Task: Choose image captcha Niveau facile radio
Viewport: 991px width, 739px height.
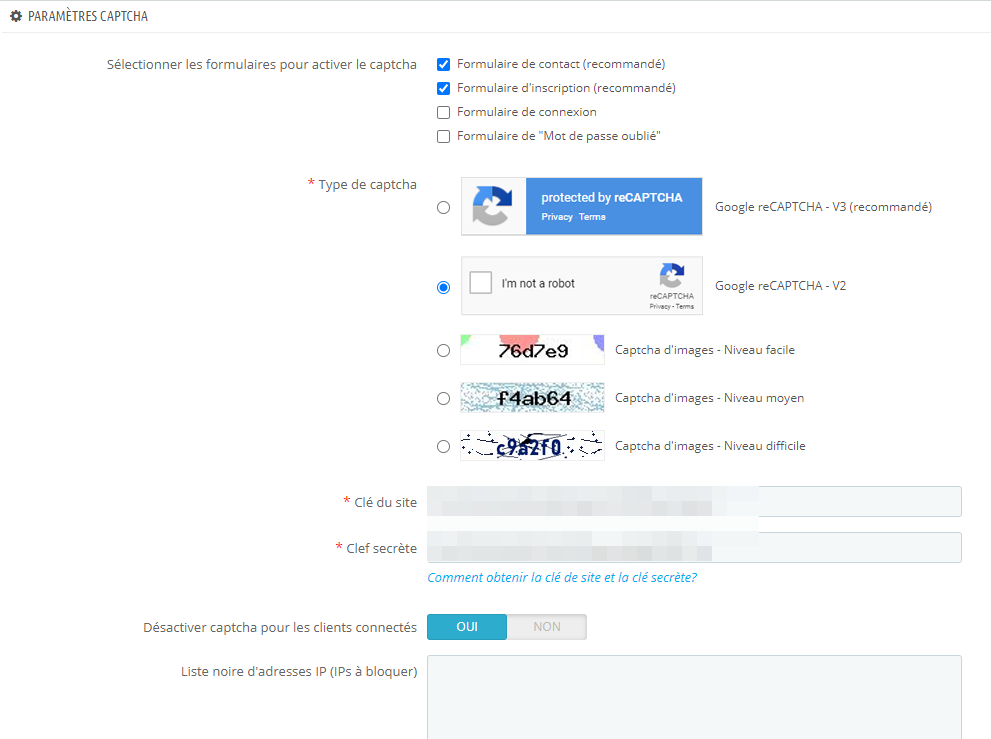Action: pyautogui.click(x=444, y=350)
